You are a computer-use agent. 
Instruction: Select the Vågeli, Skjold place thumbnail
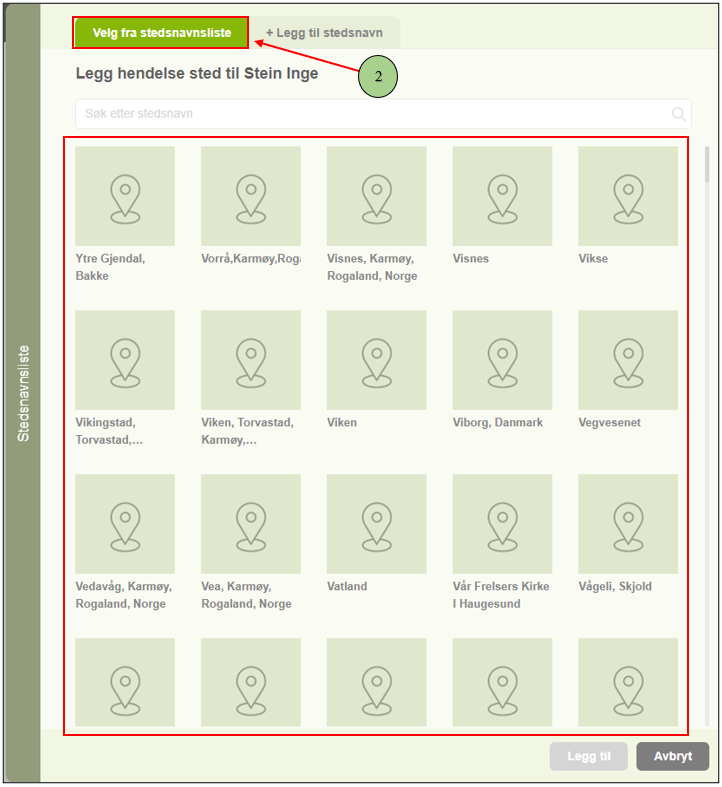point(628,524)
